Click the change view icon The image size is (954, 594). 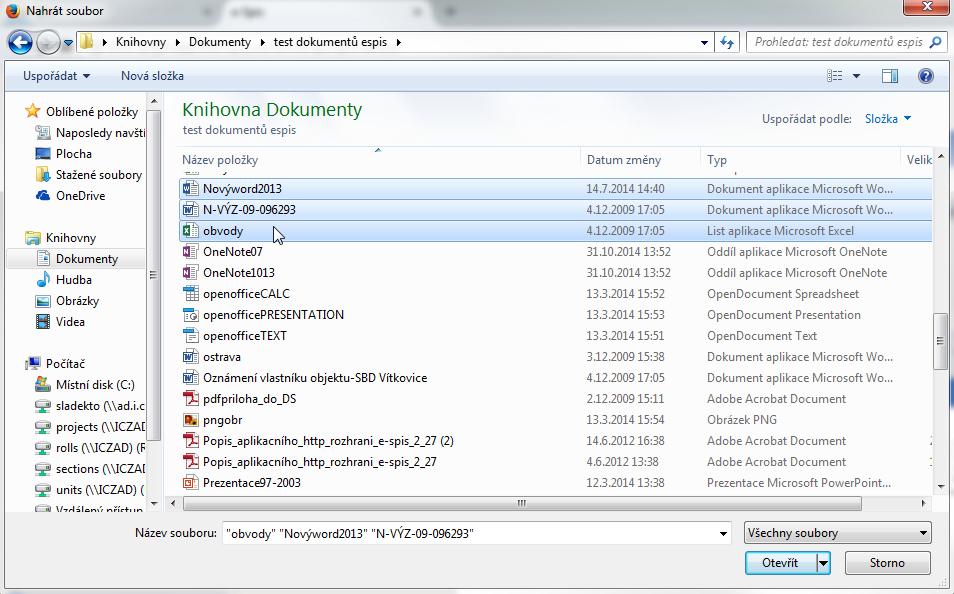click(835, 75)
